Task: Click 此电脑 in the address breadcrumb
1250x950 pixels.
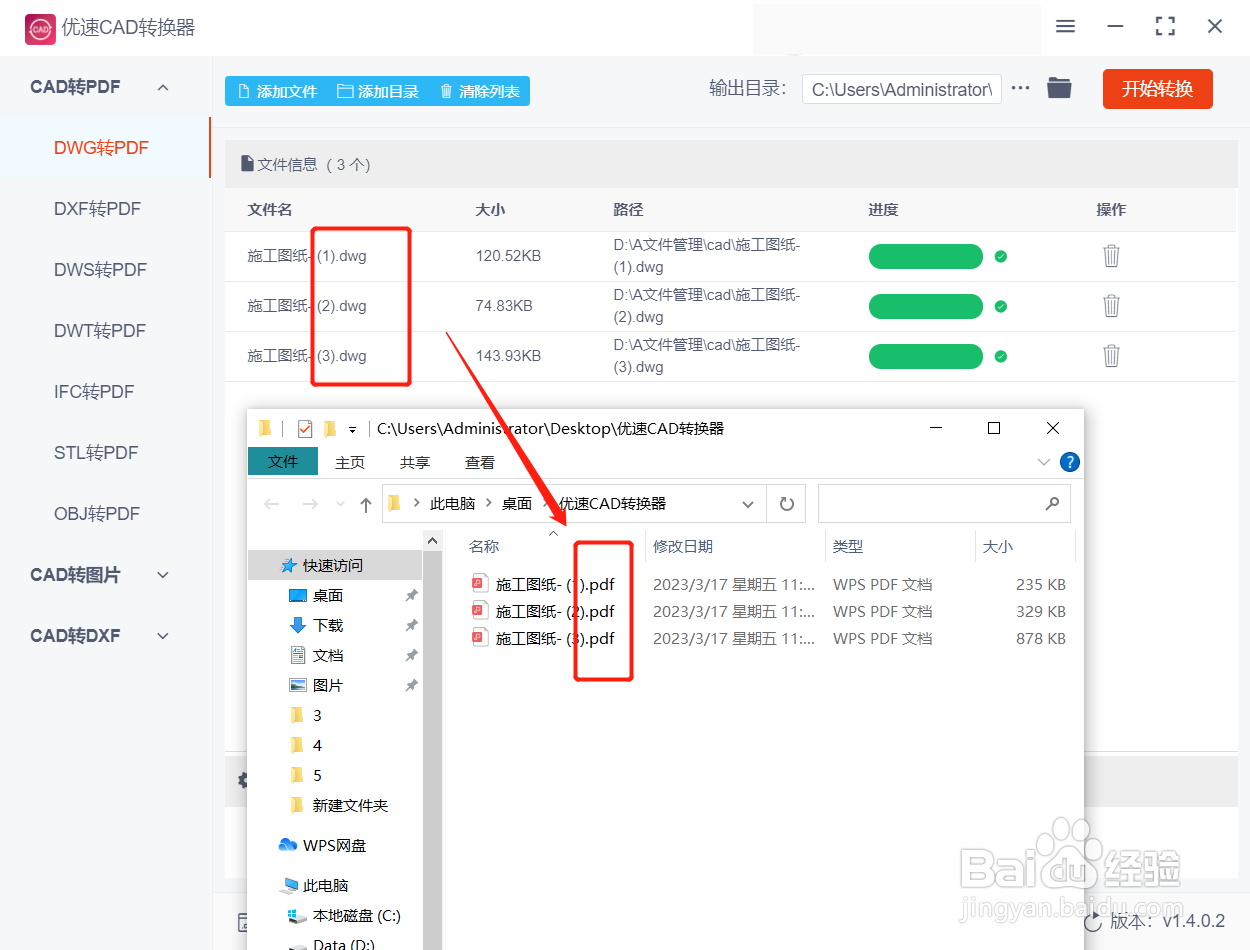Action: (452, 504)
